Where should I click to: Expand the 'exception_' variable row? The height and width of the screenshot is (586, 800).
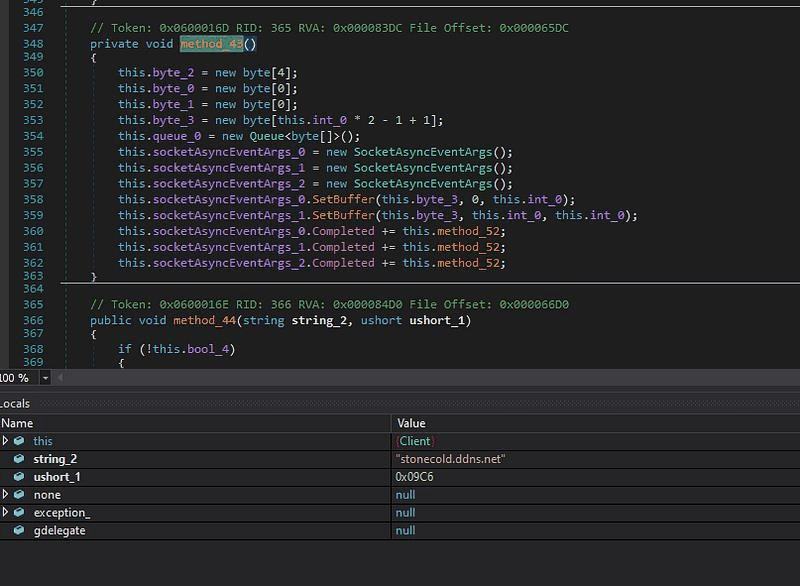coord(5,512)
